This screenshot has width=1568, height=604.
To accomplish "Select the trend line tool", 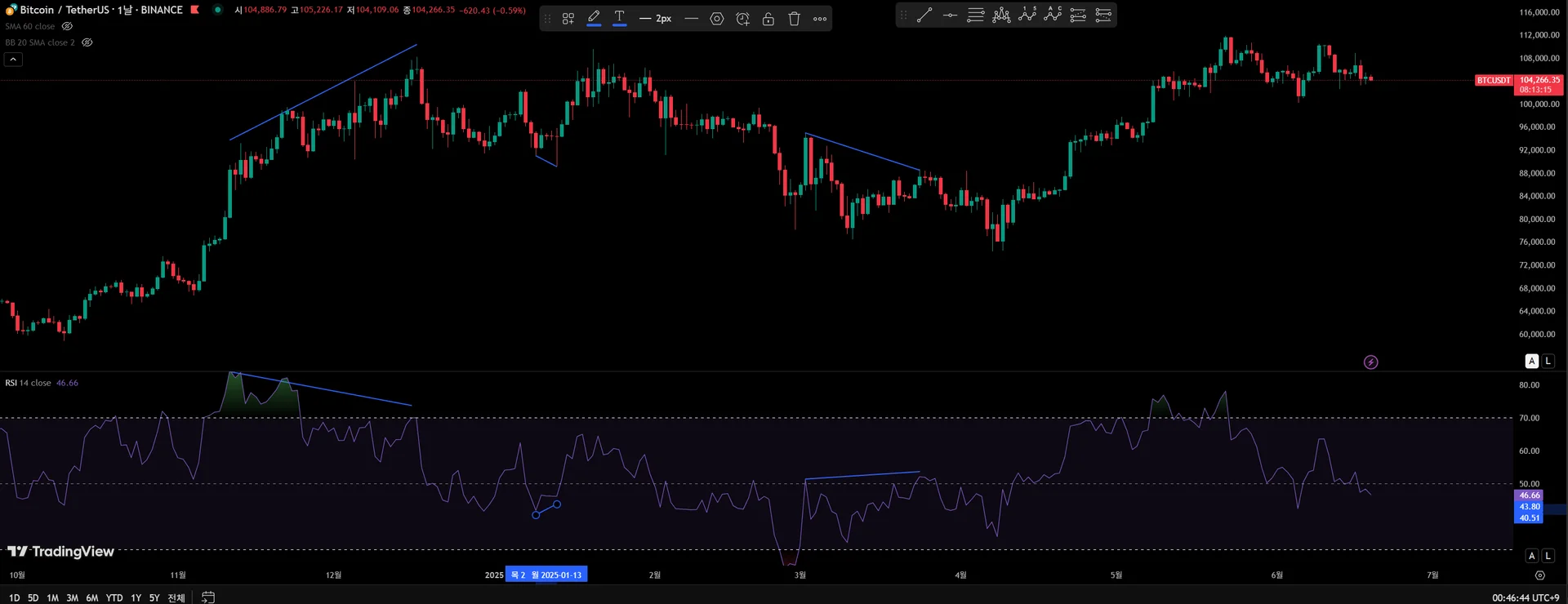I will [924, 15].
